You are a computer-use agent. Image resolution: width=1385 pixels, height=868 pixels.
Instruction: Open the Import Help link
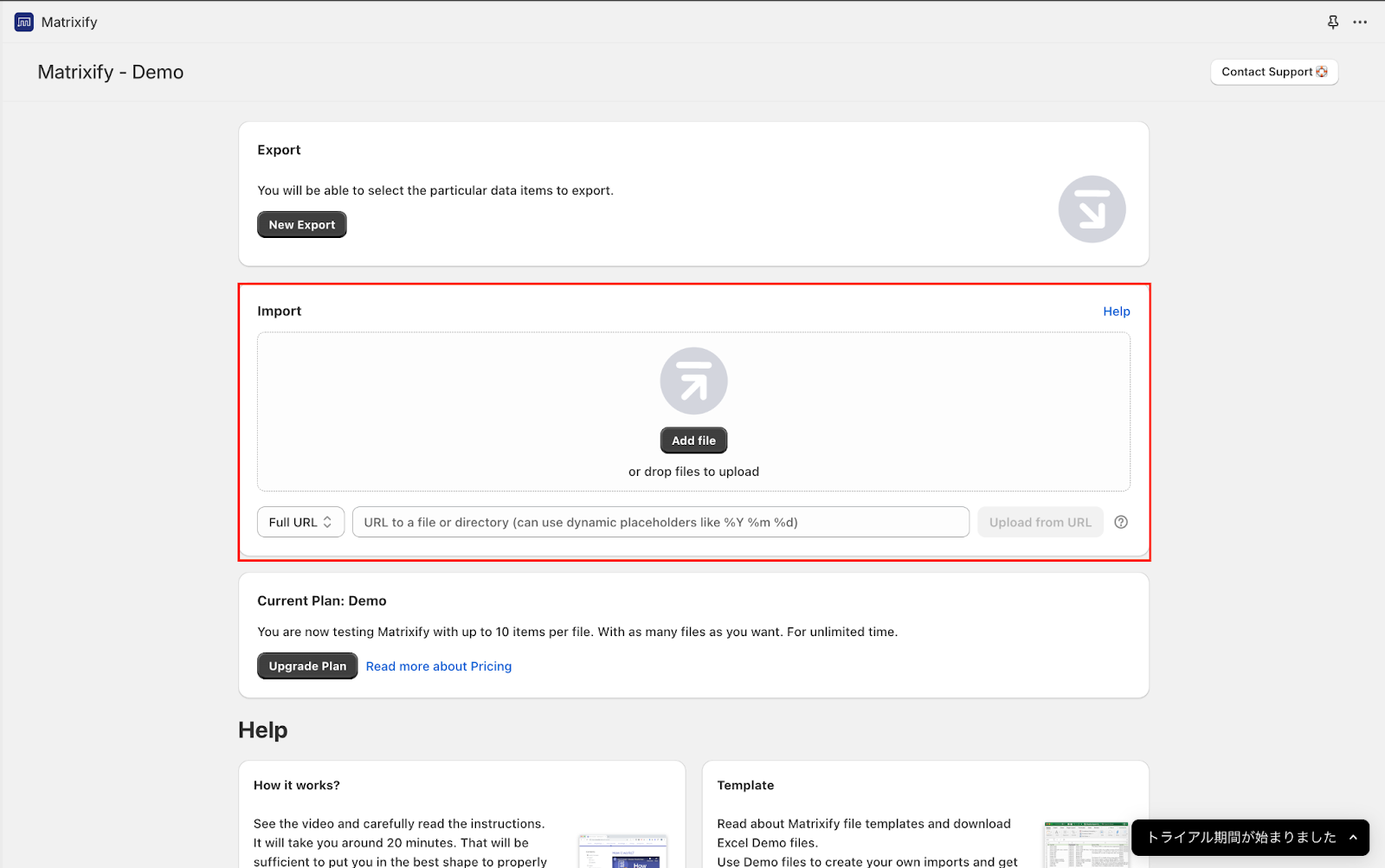(x=1116, y=312)
